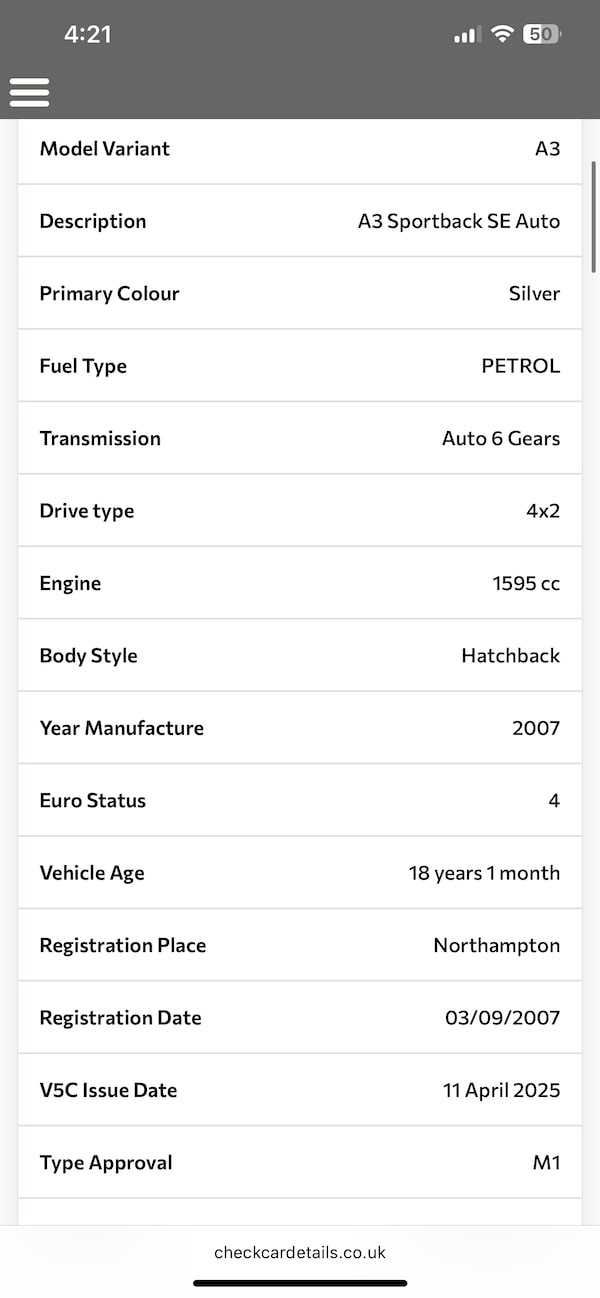Tap the A3 Sportback SE Auto description
This screenshot has width=600, height=1298.
pyautogui.click(x=459, y=221)
